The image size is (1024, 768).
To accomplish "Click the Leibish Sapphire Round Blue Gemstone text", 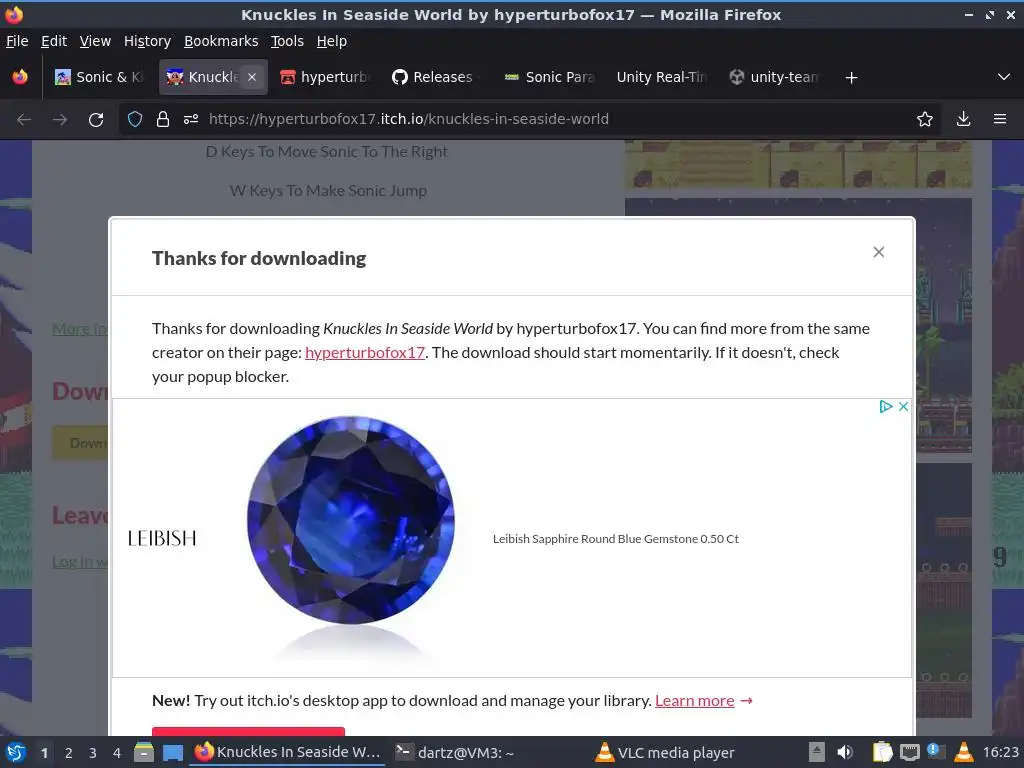I will pos(615,539).
